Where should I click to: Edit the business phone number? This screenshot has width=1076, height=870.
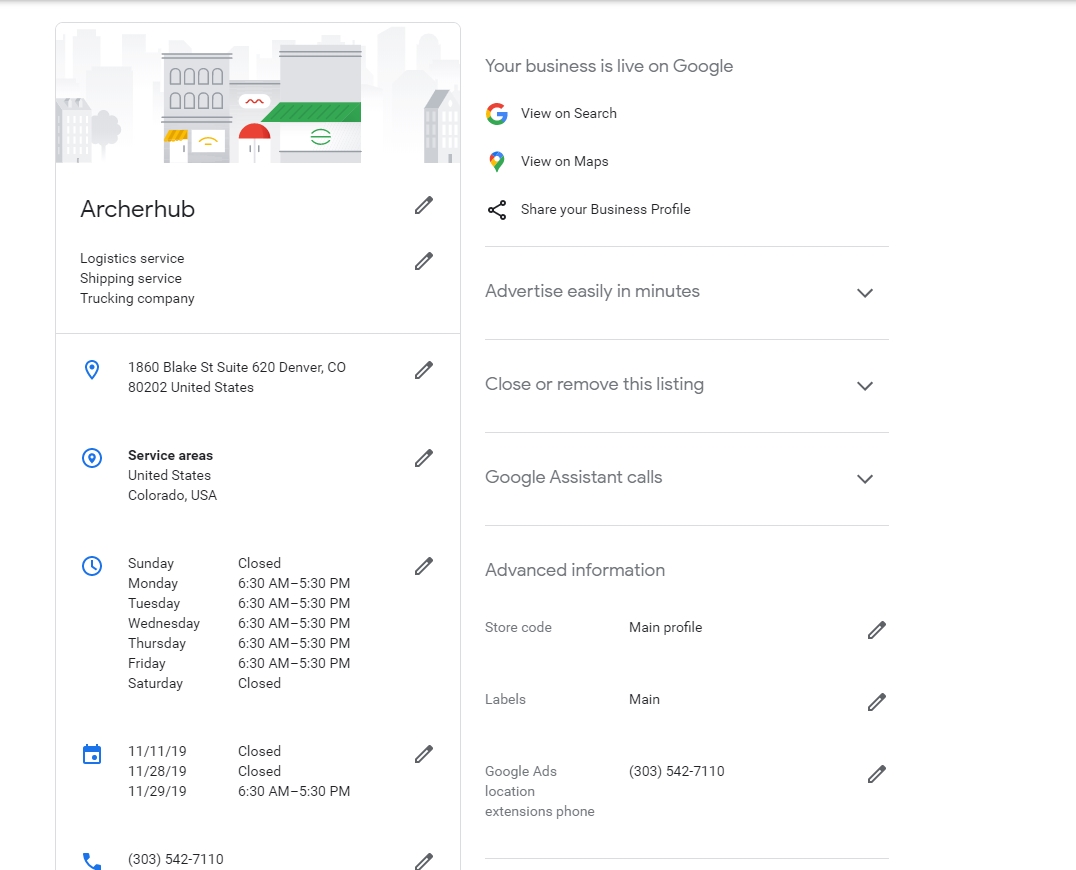pyautogui.click(x=424, y=860)
